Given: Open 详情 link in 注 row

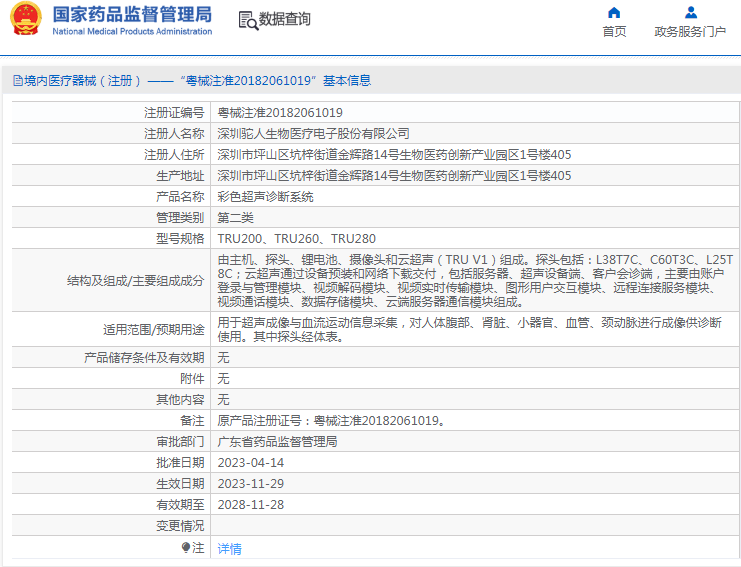Looking at the screenshot, I should 229,549.
